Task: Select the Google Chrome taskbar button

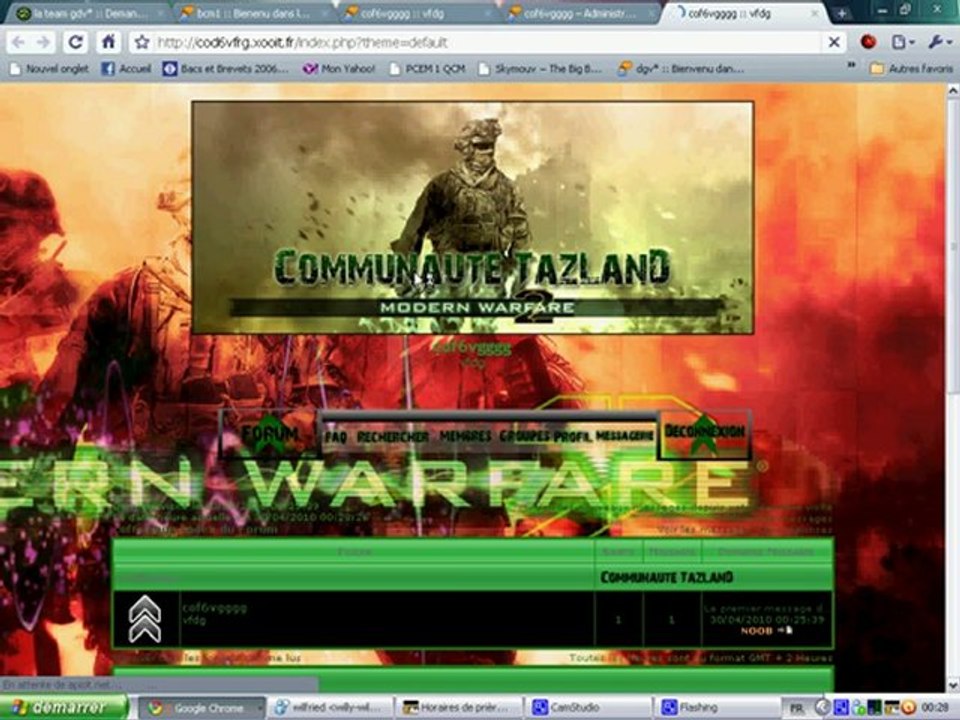Action: click(x=202, y=708)
